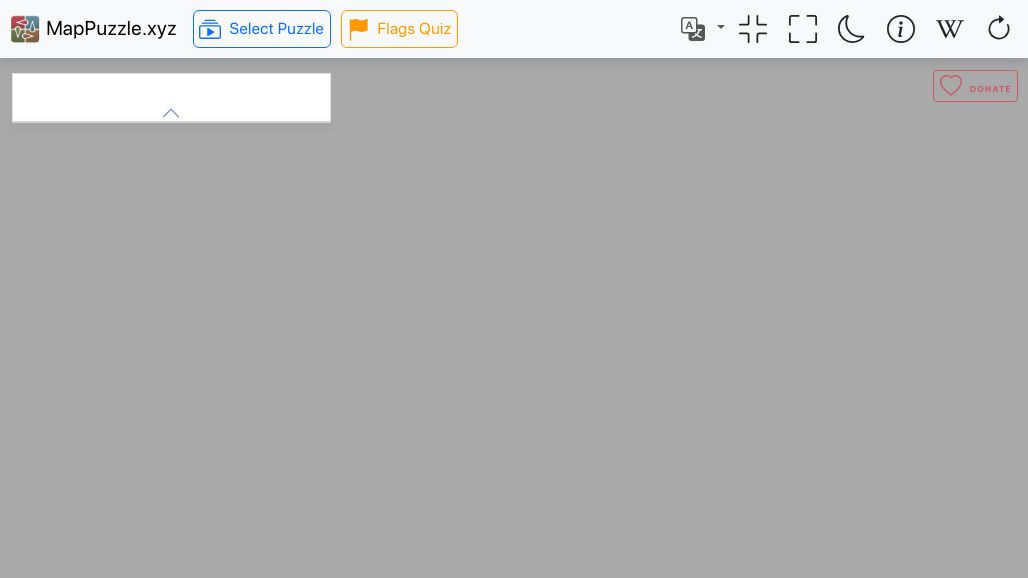Expand the language dropdown arrow
This screenshot has height=578, width=1028.
[x=721, y=28]
